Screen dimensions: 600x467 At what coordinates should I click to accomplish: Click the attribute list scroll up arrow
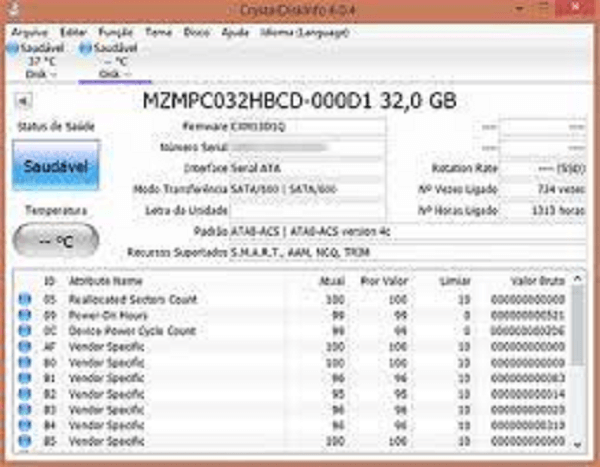pos(578,279)
